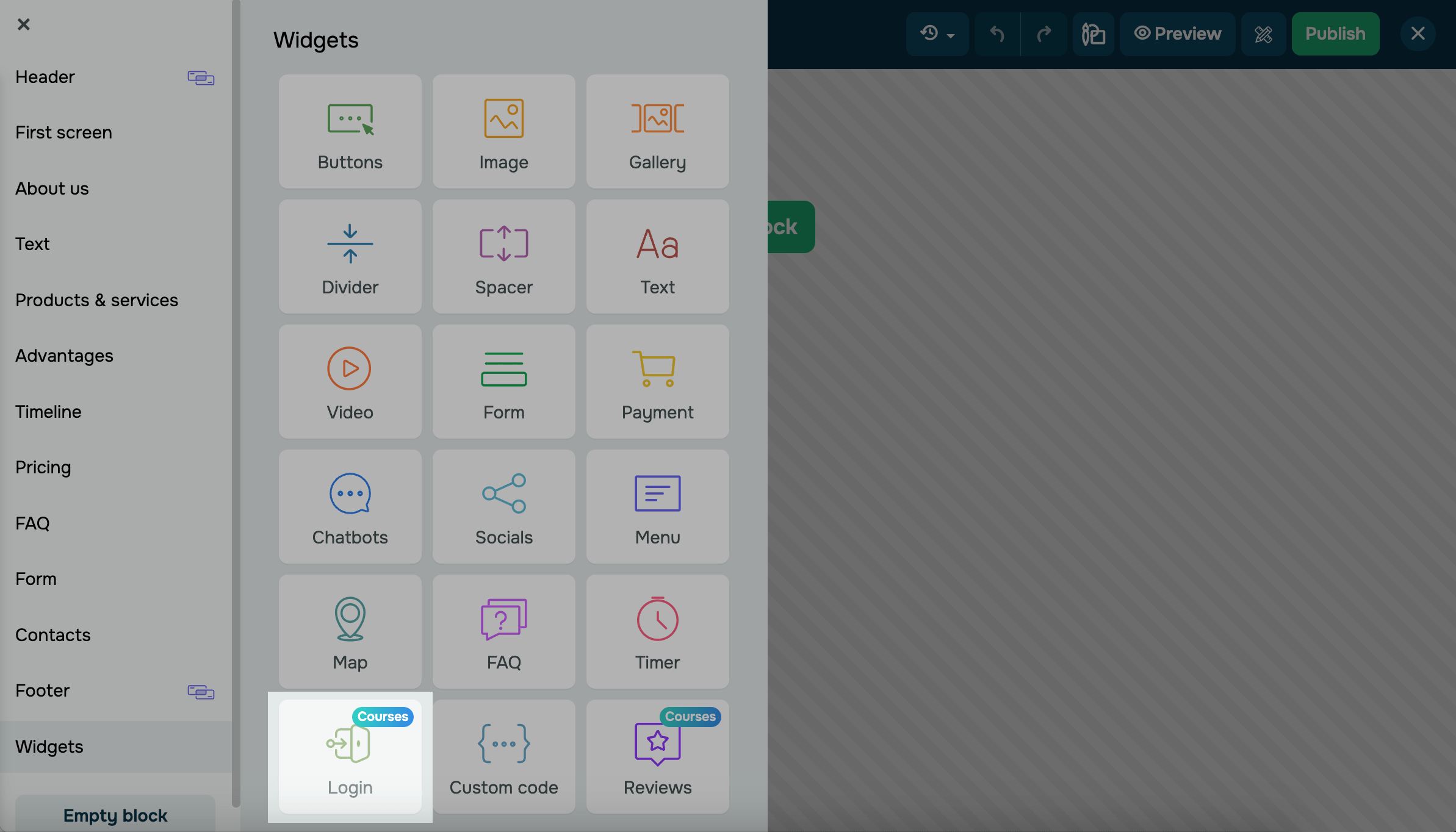Image resolution: width=1456 pixels, height=832 pixels.
Task: Open the version history dropdown
Action: [937, 34]
